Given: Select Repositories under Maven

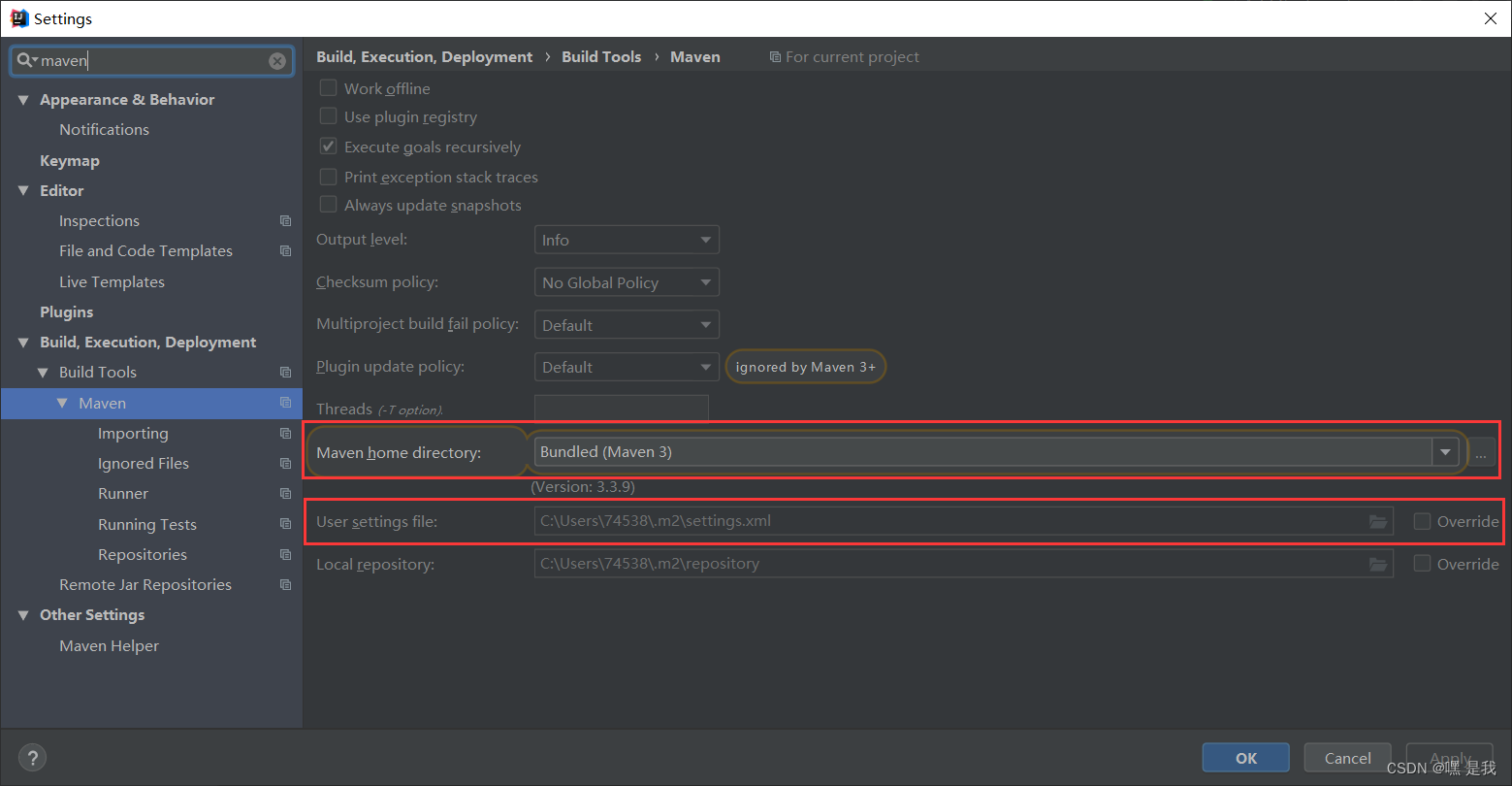Looking at the screenshot, I should click(143, 554).
